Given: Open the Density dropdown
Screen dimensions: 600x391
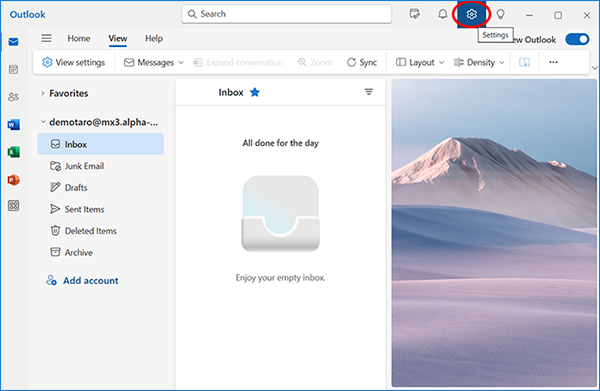Looking at the screenshot, I should click(x=479, y=62).
